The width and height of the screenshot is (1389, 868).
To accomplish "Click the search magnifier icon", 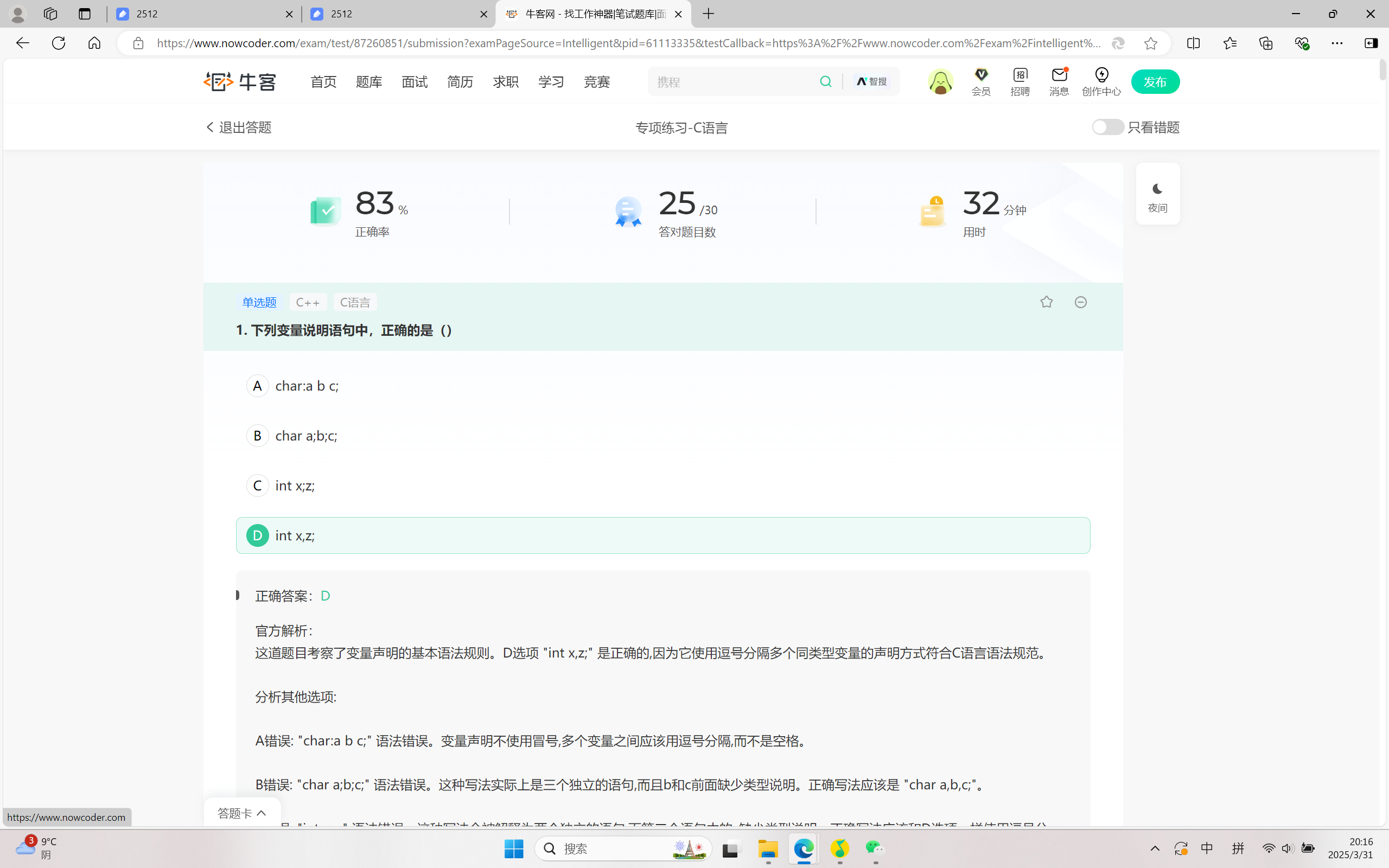I will 825,81.
